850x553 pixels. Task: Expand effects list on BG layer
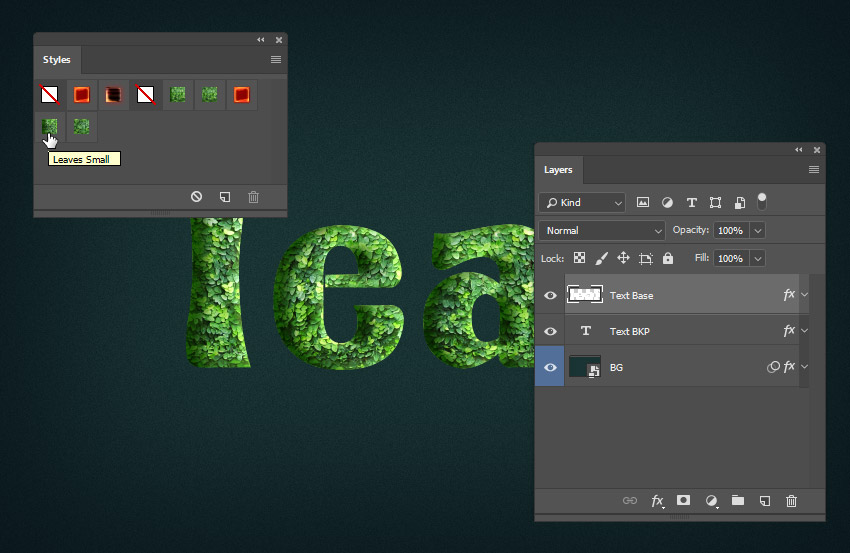[x=804, y=367]
